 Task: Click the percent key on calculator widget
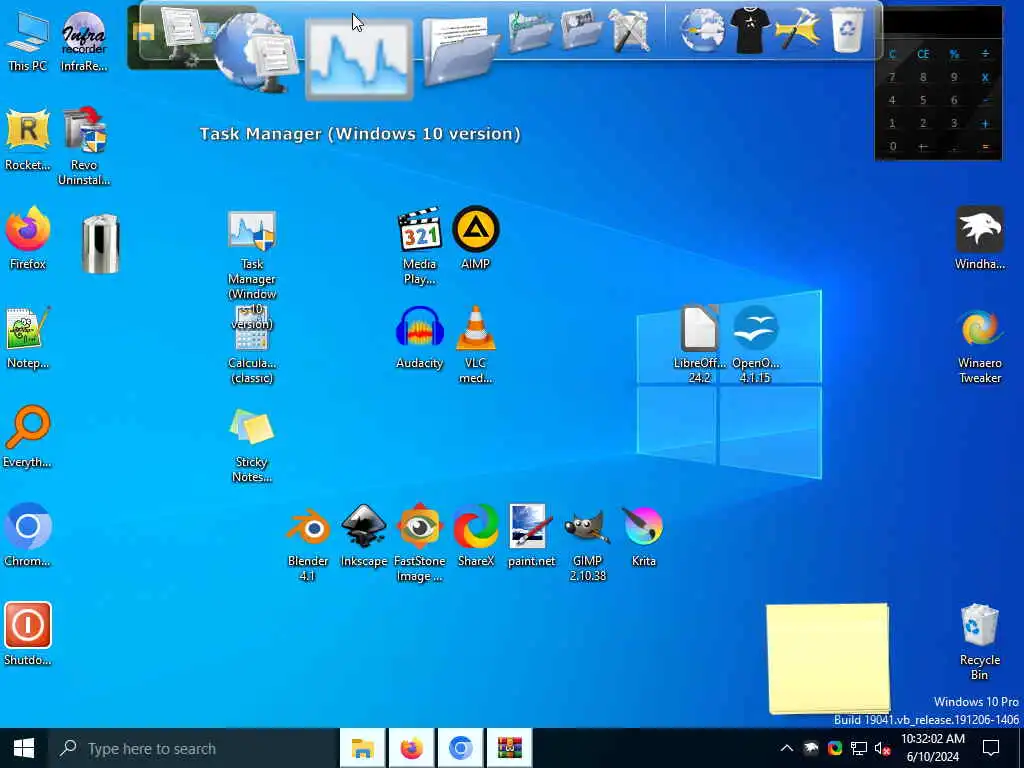point(954,54)
